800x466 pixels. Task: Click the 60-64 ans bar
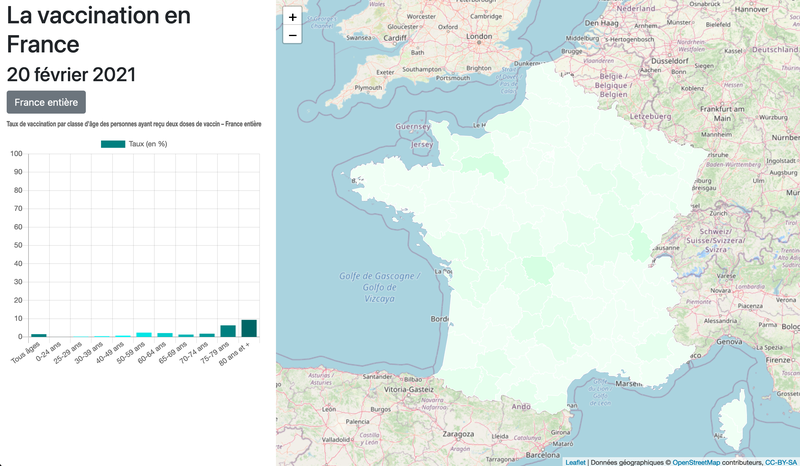tap(165, 334)
